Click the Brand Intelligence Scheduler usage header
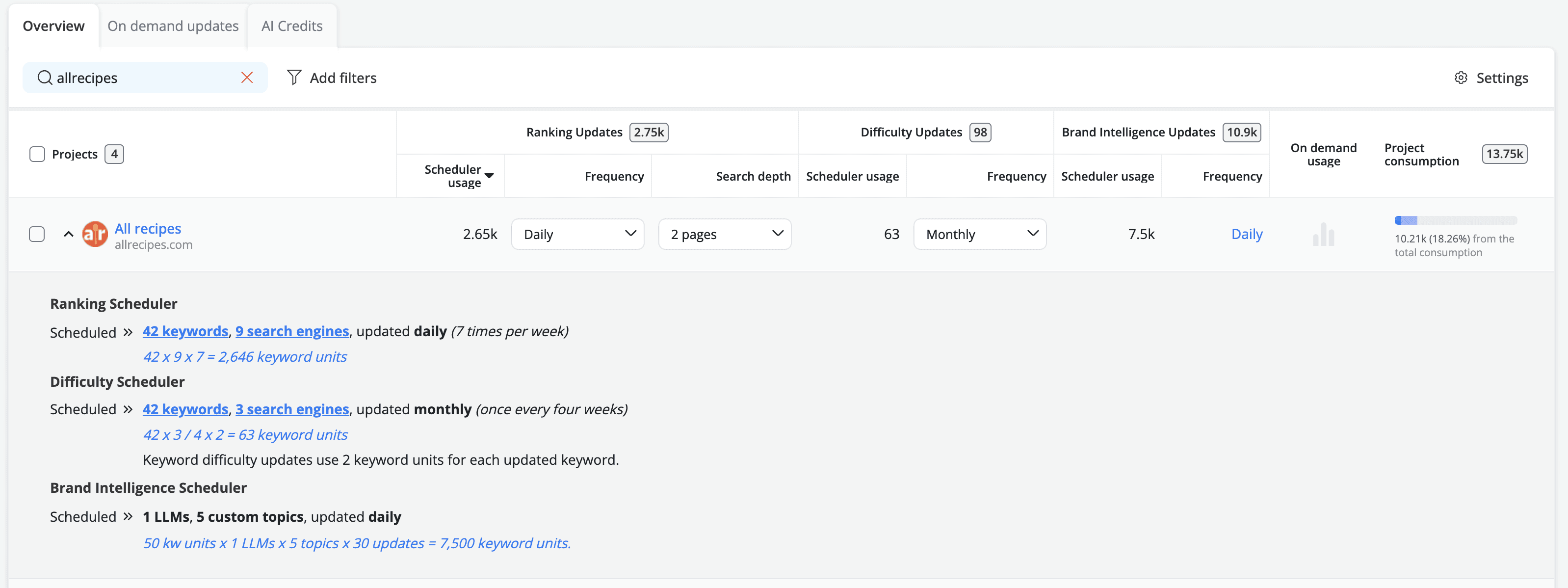This screenshot has width=1568, height=588. point(1107,176)
